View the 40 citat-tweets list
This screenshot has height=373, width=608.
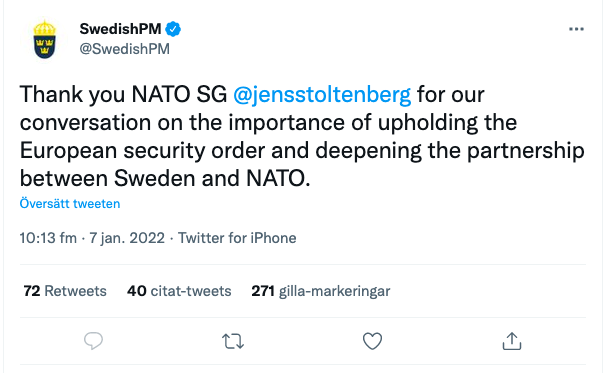tap(179, 291)
